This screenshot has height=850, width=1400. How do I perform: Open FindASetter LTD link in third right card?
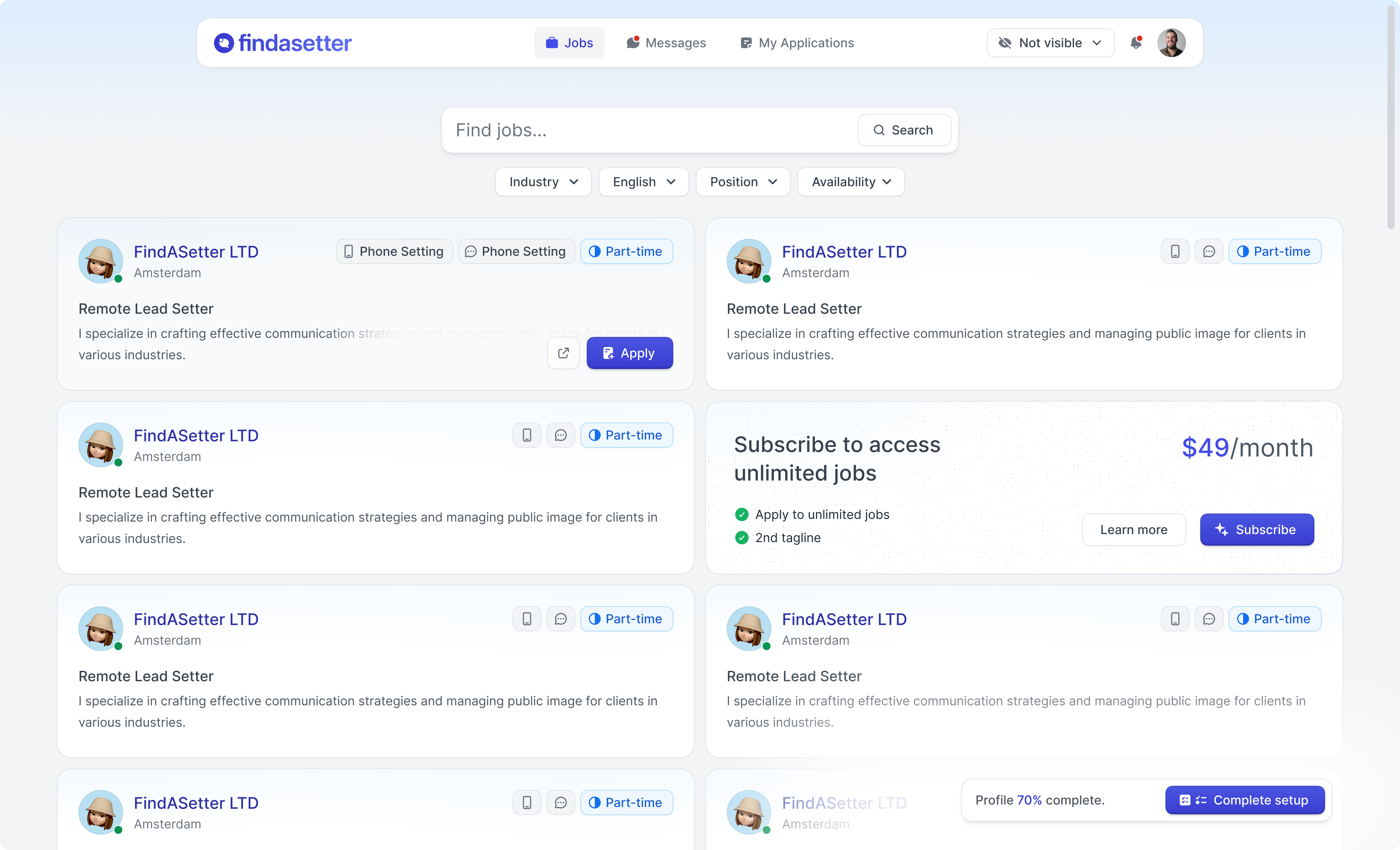click(x=844, y=619)
